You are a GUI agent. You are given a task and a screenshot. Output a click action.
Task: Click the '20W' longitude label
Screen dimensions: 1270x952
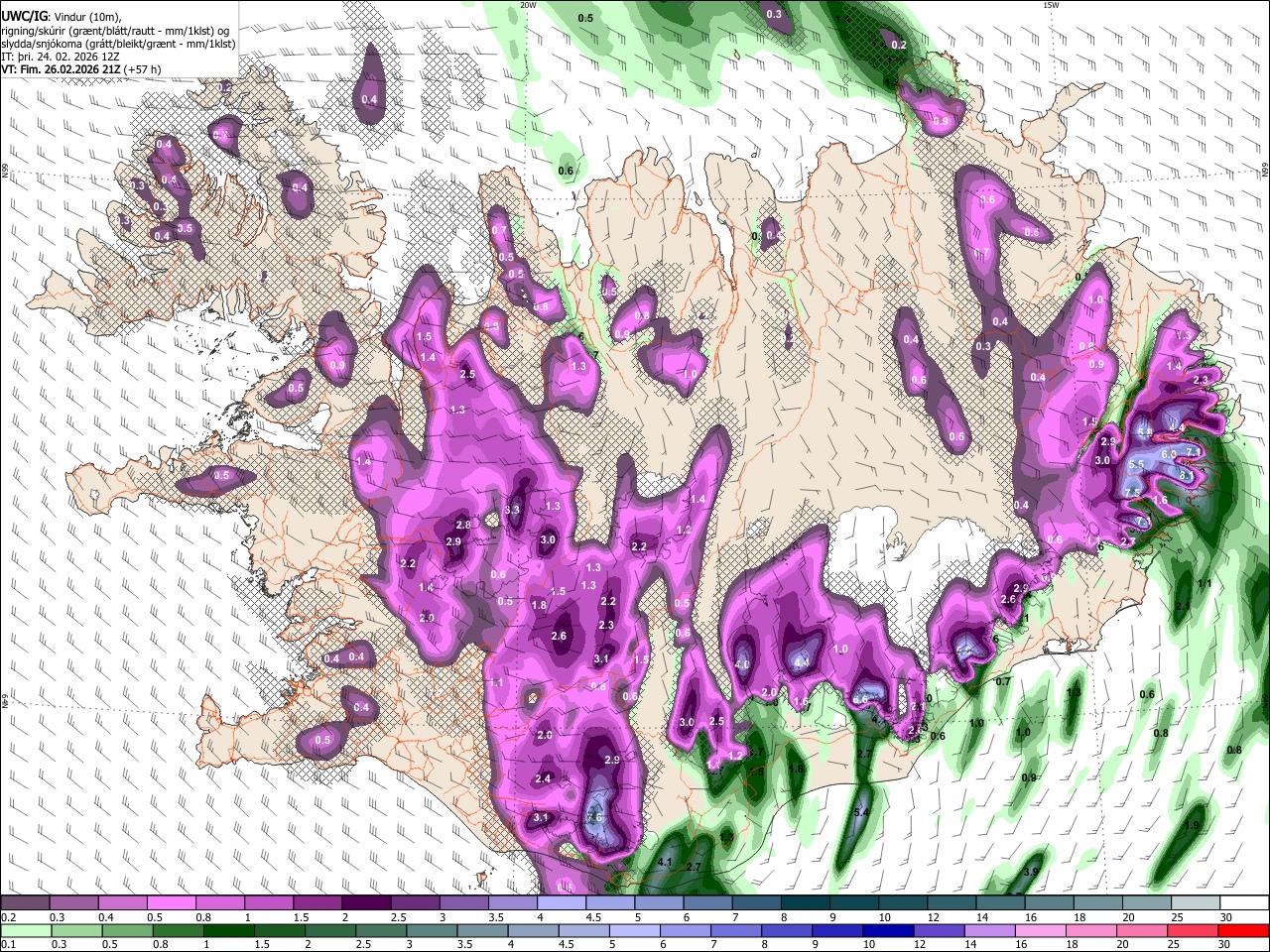(x=528, y=5)
